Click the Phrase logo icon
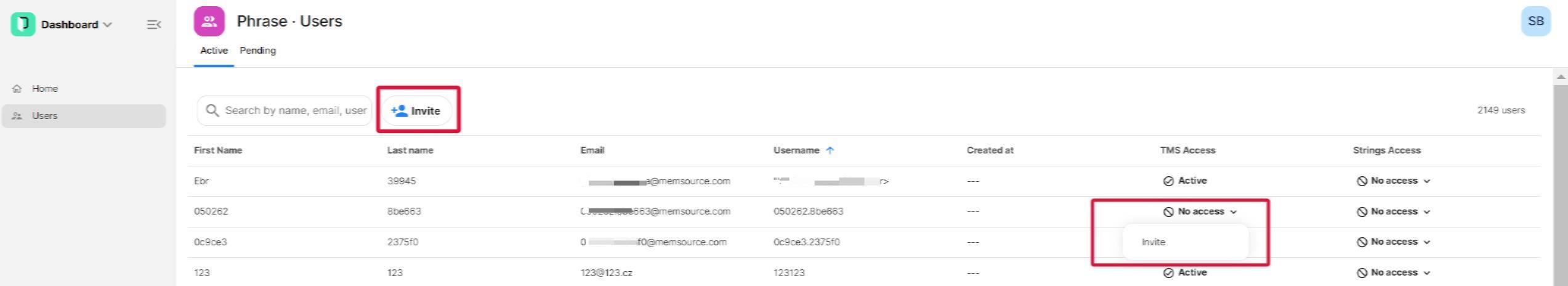 click(23, 24)
